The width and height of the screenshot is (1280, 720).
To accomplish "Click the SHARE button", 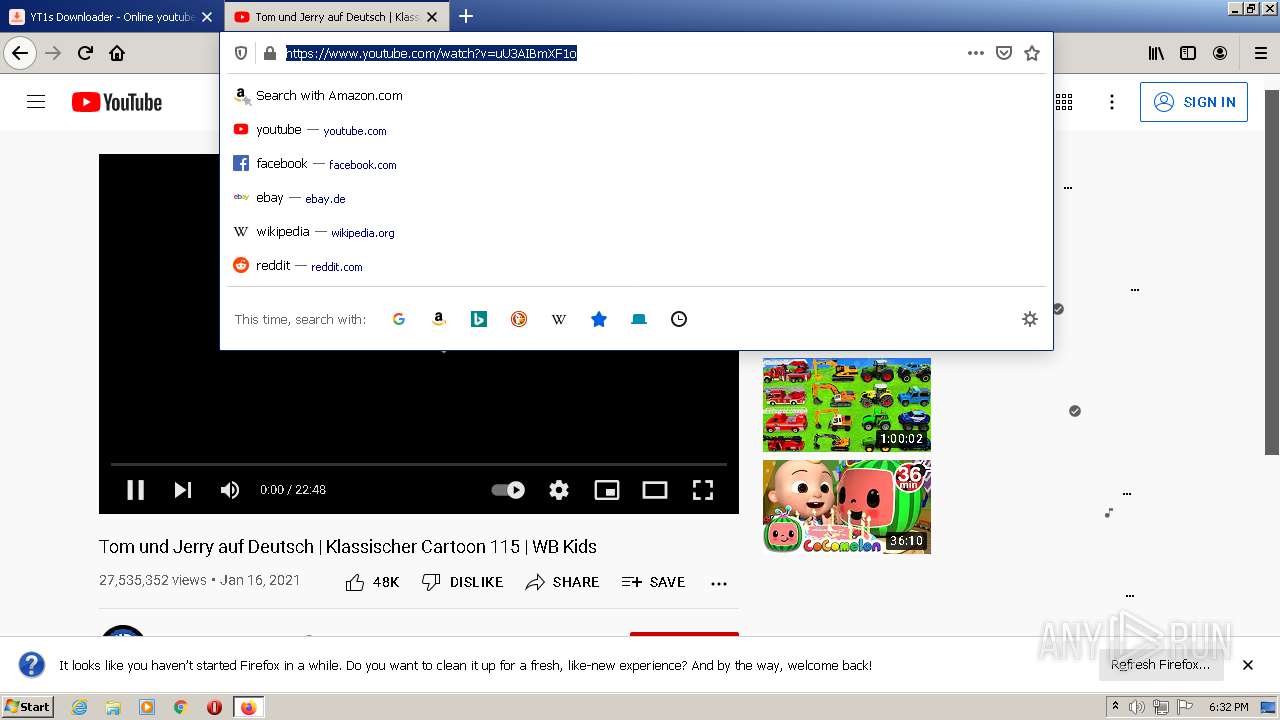I will [x=562, y=582].
